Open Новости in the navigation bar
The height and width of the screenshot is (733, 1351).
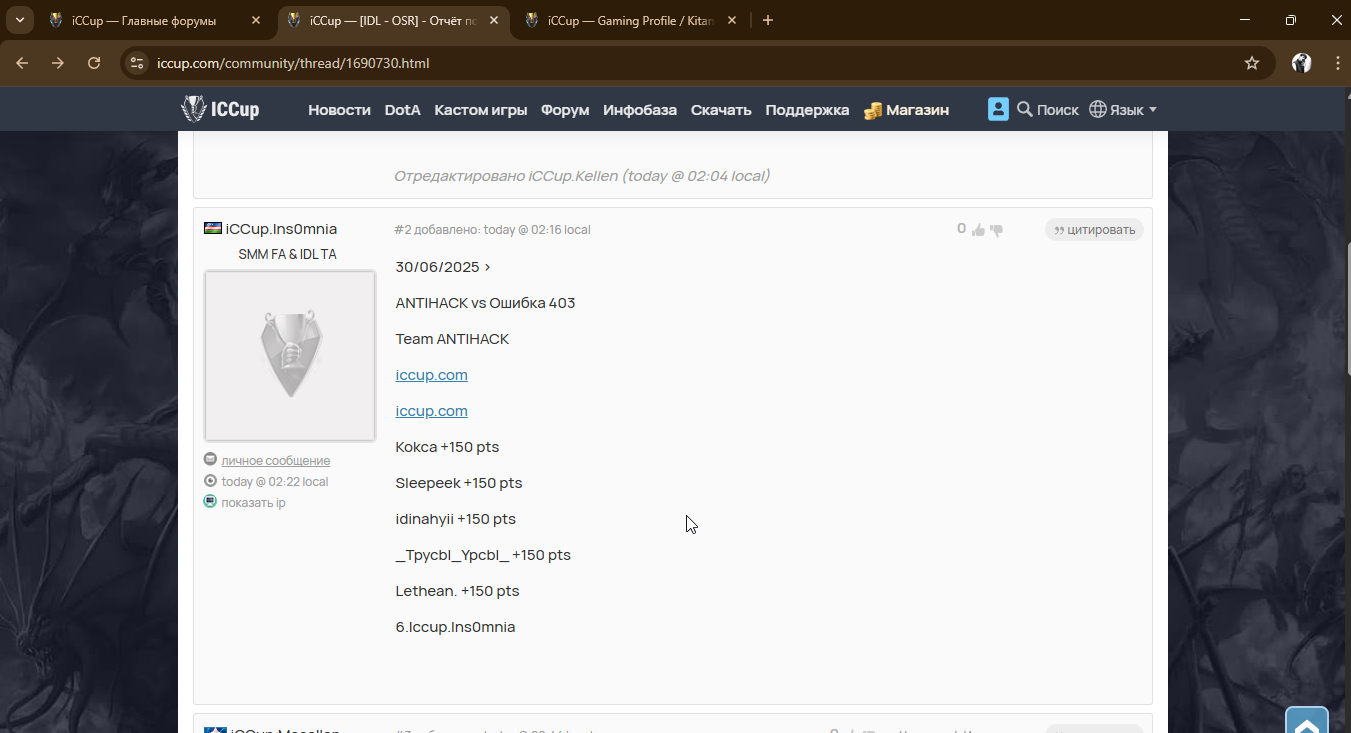[339, 110]
